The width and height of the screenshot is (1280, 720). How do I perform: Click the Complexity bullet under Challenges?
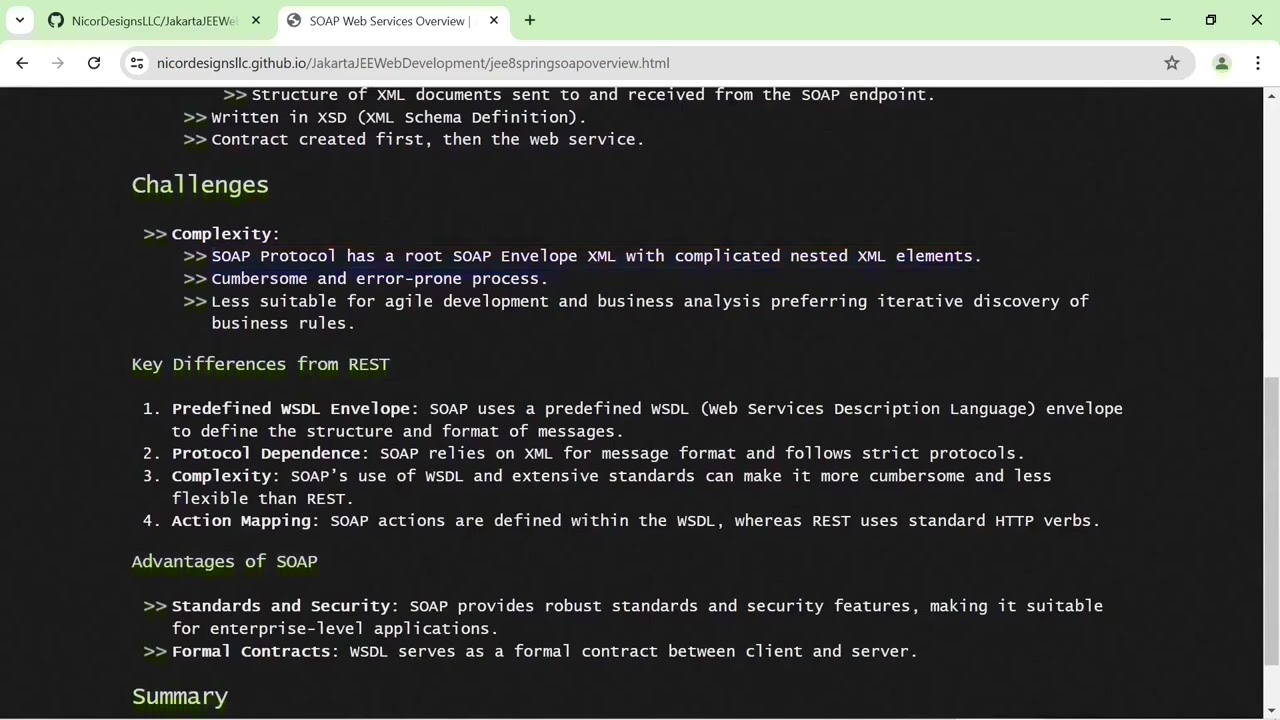[x=225, y=234]
